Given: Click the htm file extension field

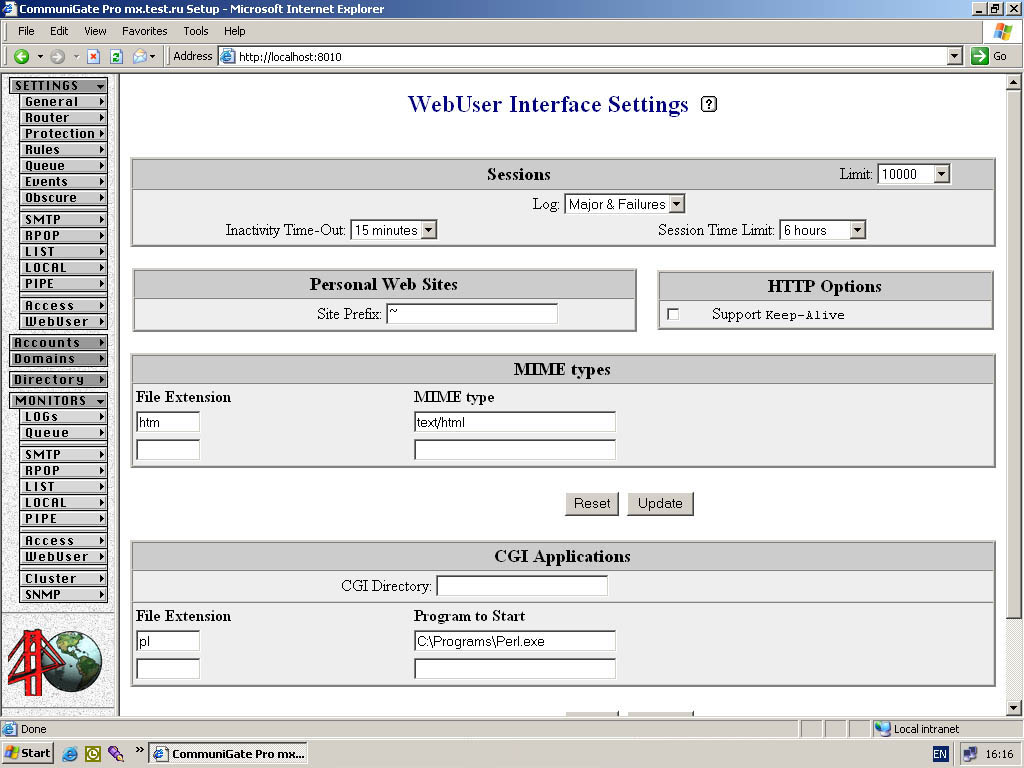Looking at the screenshot, I should [168, 422].
